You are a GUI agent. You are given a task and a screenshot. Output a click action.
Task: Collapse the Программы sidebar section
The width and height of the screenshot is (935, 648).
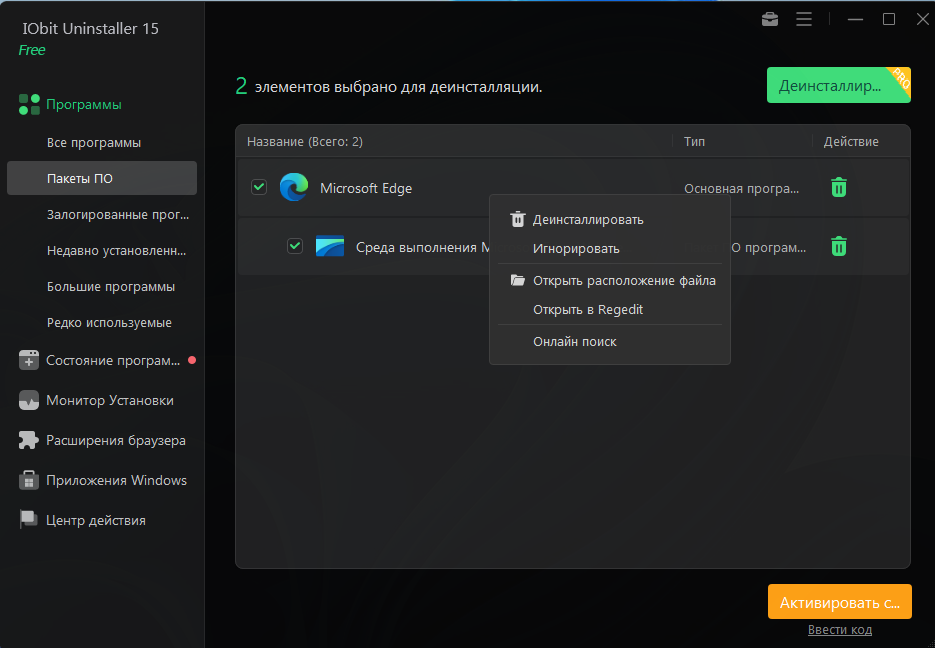tap(84, 104)
